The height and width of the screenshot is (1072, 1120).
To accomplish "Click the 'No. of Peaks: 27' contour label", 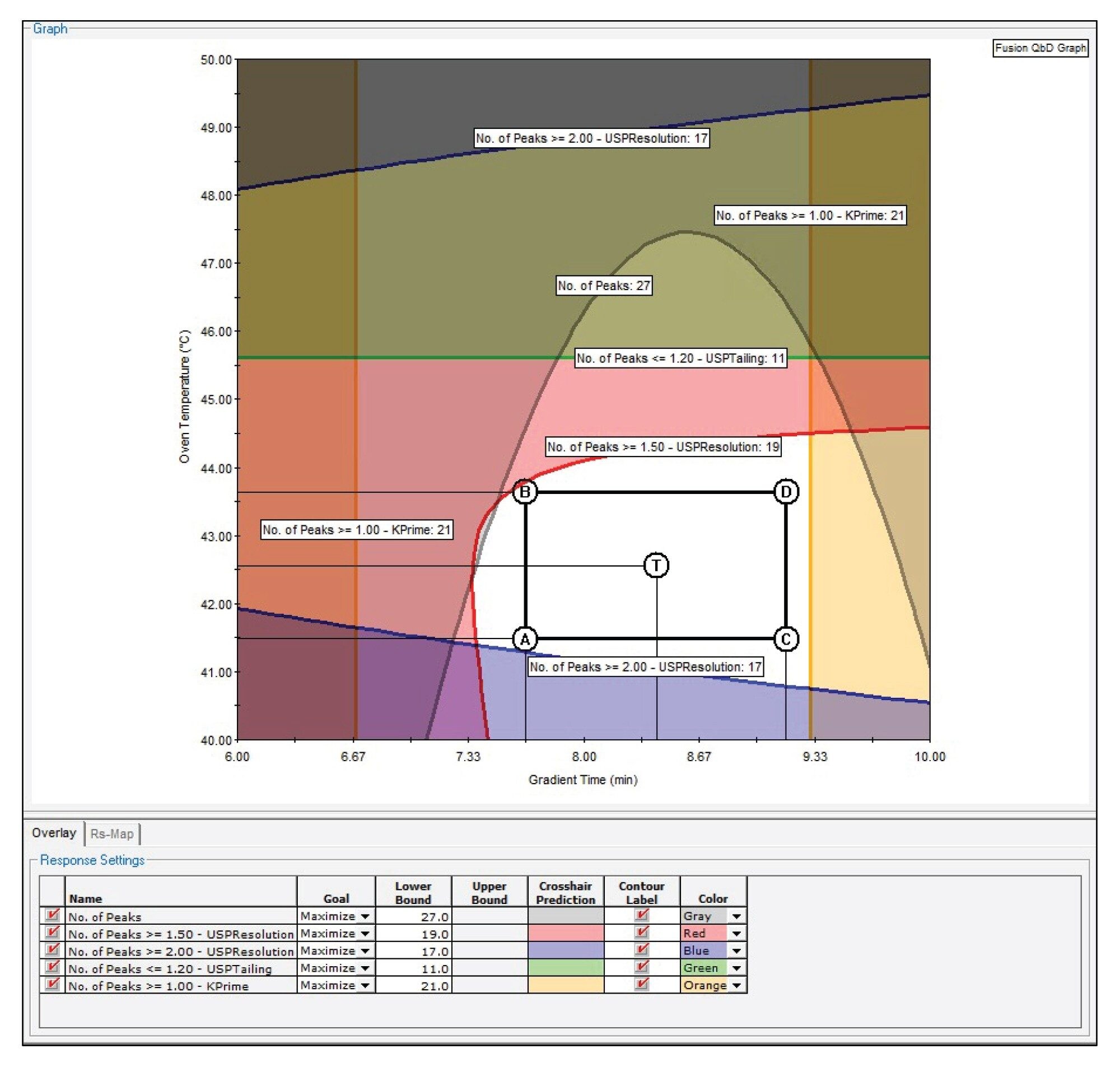I will [x=604, y=285].
